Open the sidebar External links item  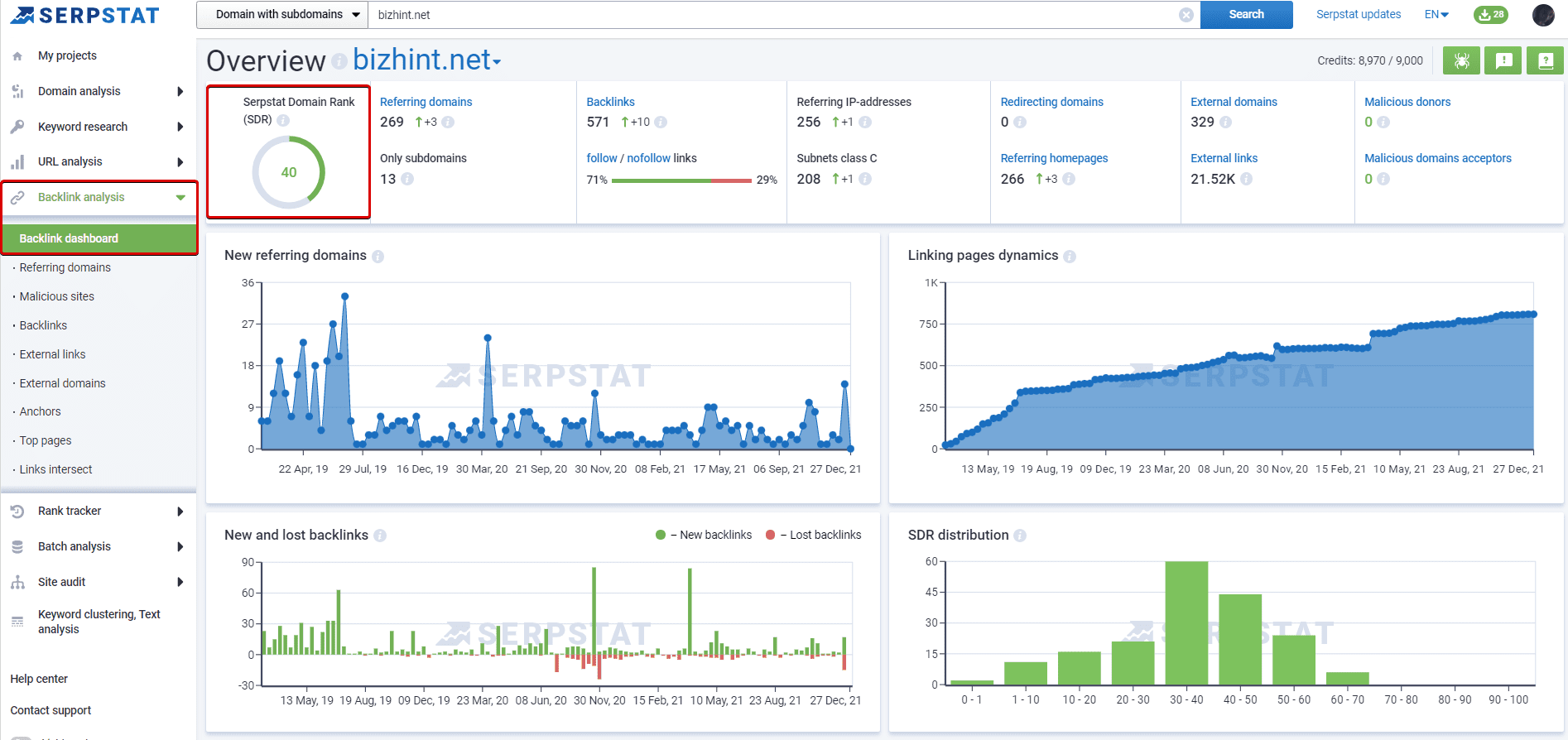point(52,354)
